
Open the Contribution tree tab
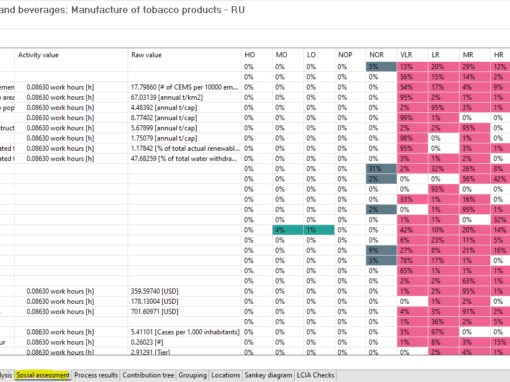148,375
